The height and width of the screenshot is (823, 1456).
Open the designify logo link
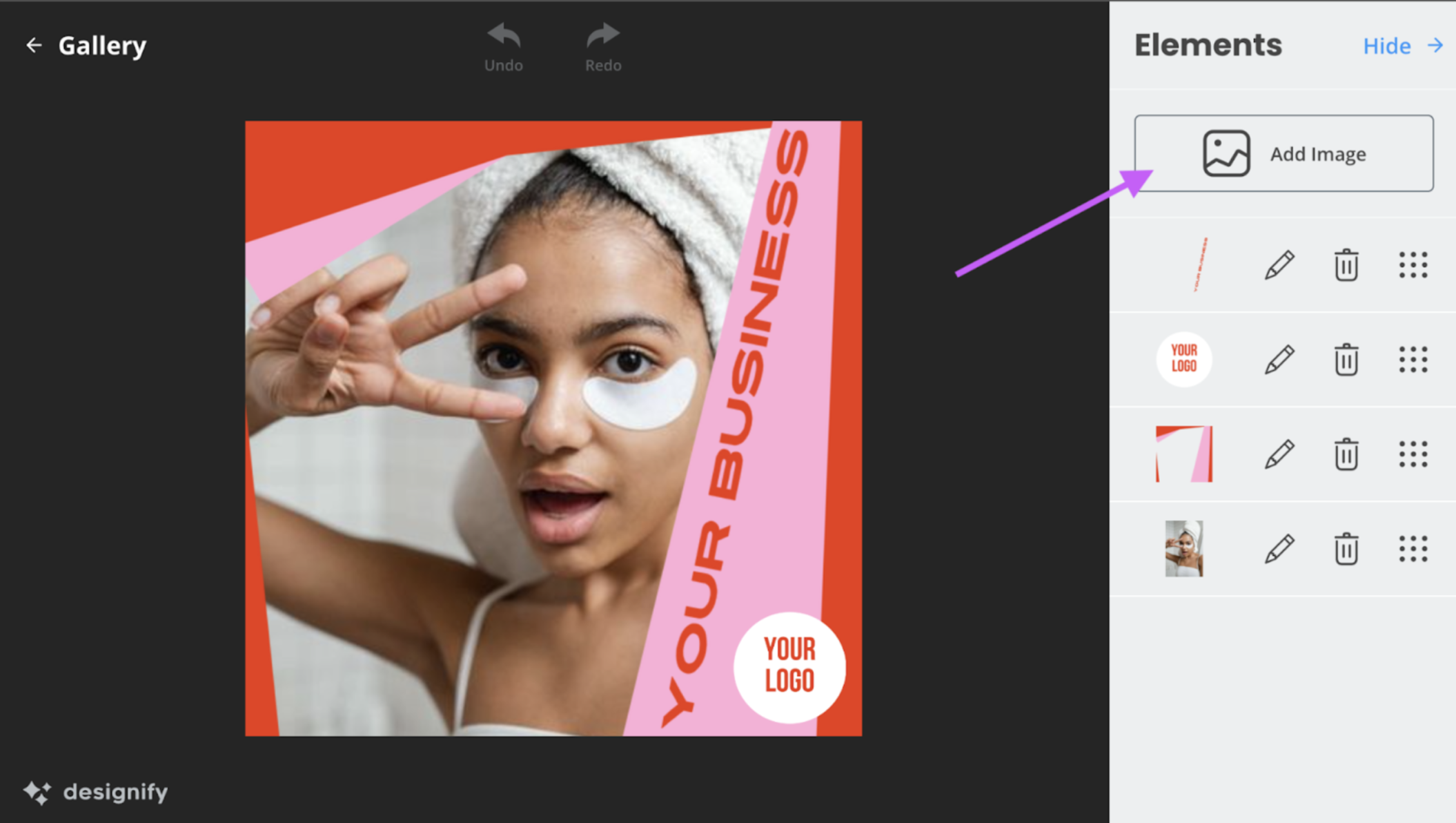tap(95, 792)
